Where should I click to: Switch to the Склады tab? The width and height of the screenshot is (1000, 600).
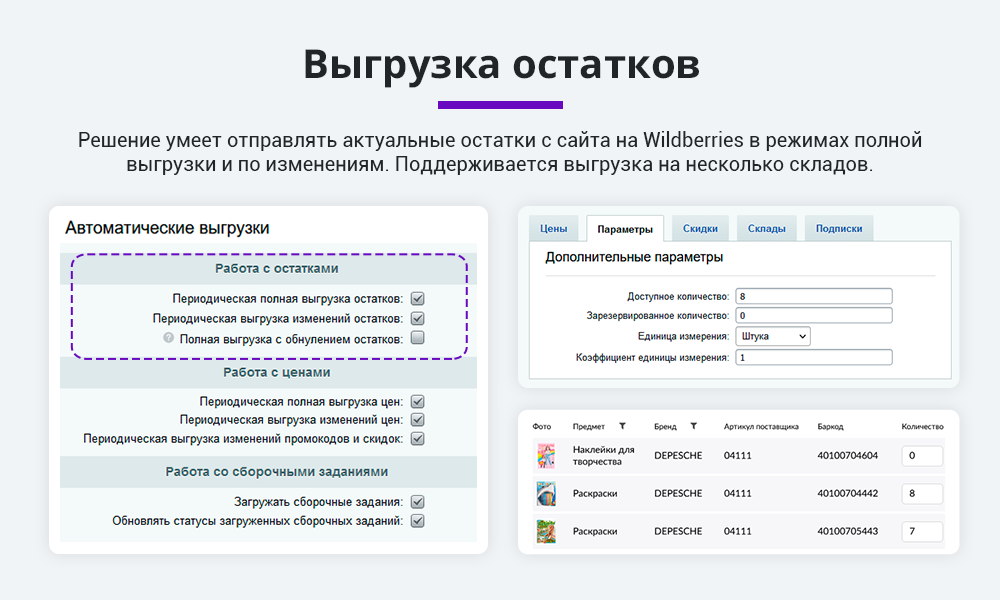766,229
